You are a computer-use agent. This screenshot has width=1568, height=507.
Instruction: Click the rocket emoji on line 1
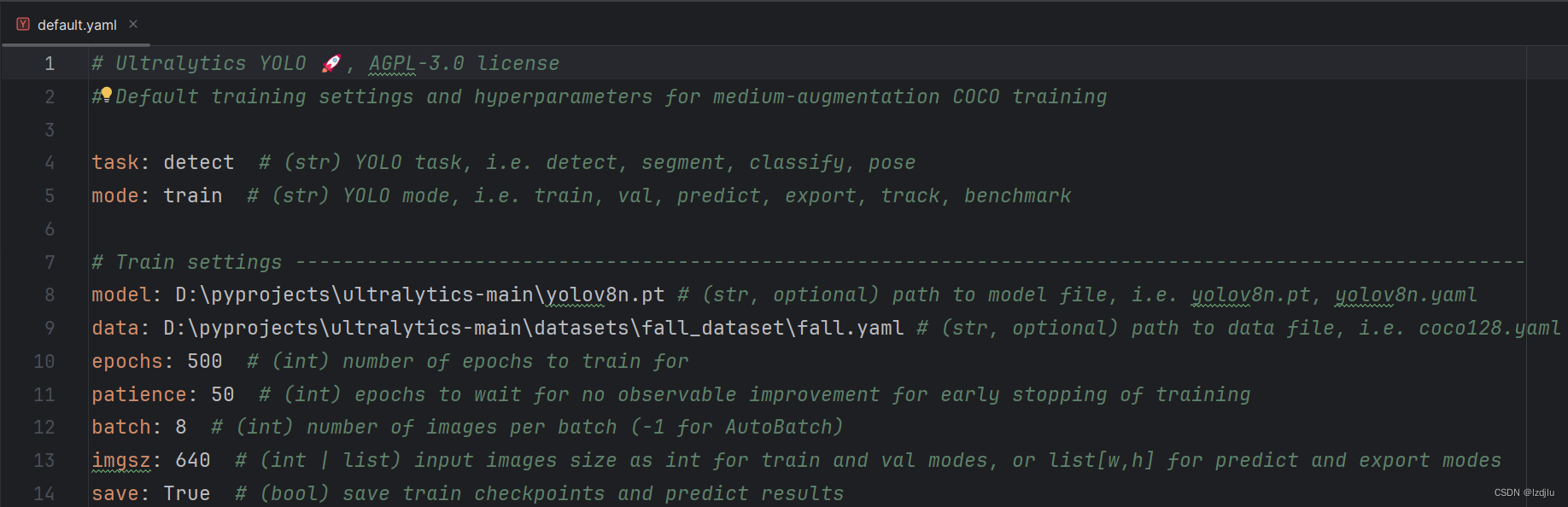tap(331, 62)
